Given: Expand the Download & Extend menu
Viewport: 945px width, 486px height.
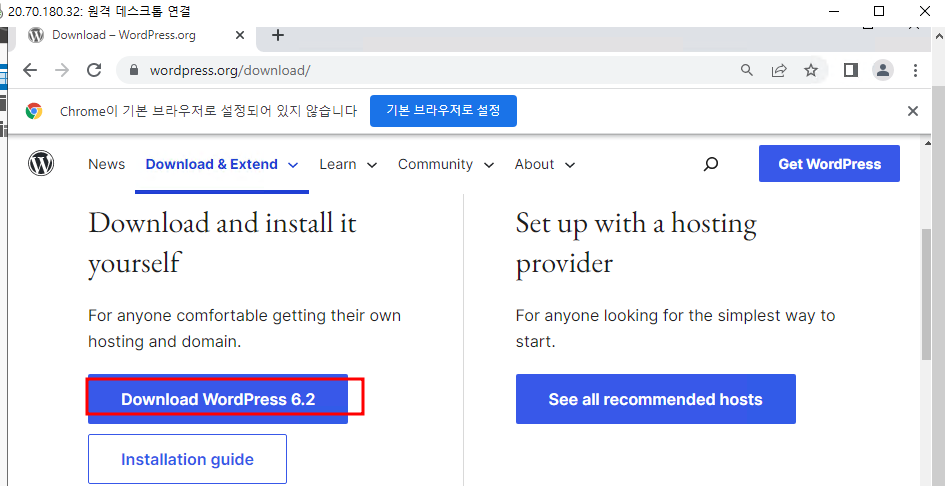Looking at the screenshot, I should [x=222, y=164].
